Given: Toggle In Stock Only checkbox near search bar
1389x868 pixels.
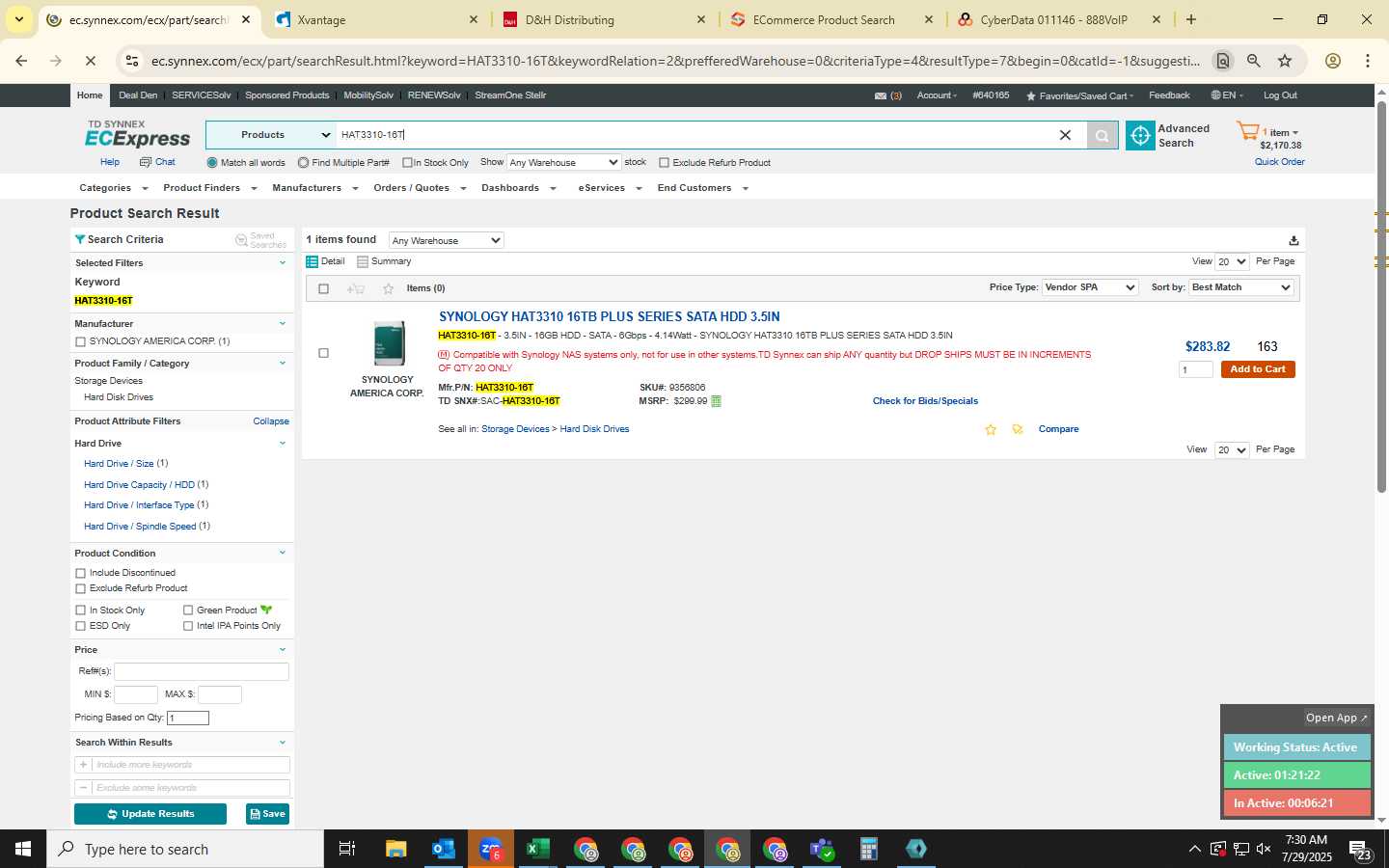Looking at the screenshot, I should click(x=407, y=163).
